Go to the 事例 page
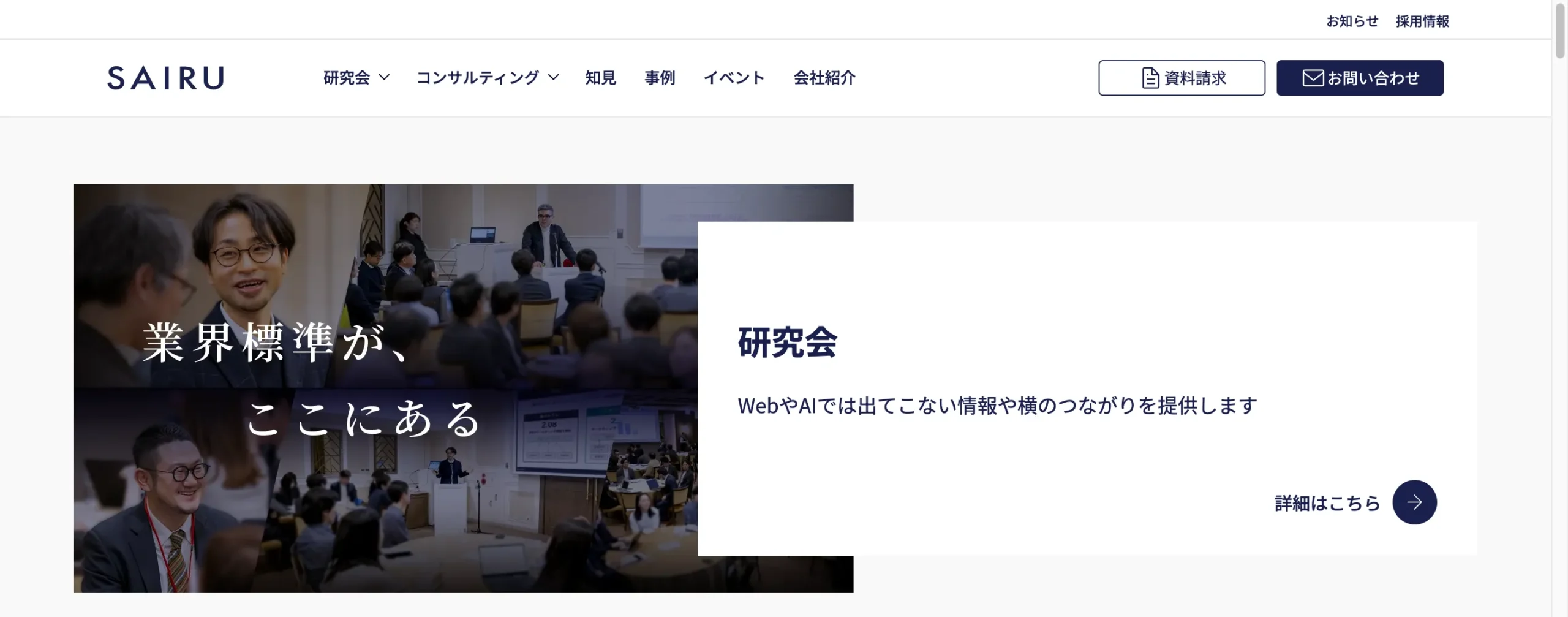 [x=660, y=78]
